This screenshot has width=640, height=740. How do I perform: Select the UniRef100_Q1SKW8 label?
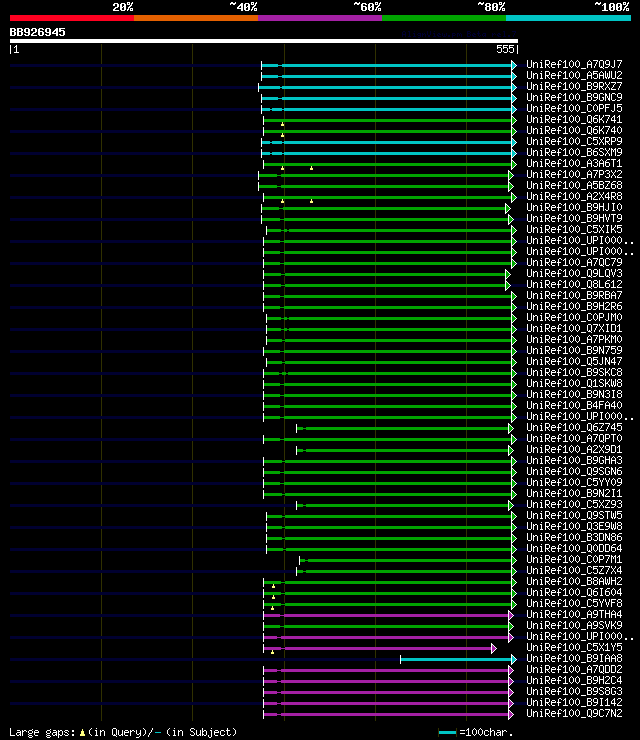point(574,383)
